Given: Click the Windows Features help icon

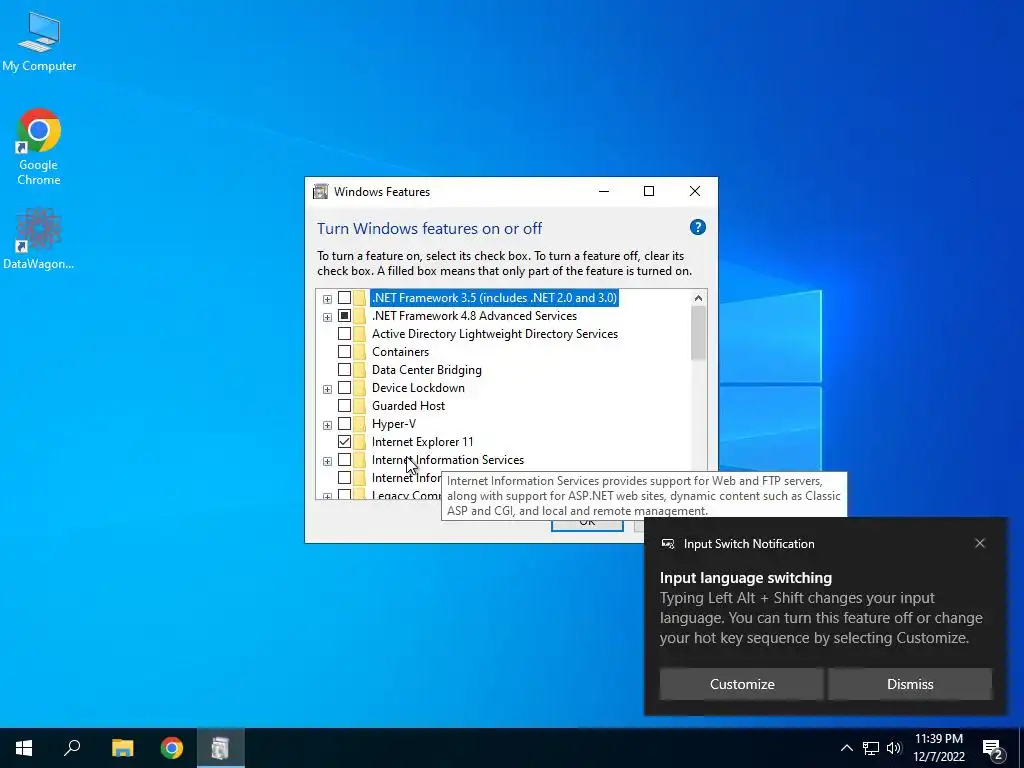Looking at the screenshot, I should click(x=697, y=227).
